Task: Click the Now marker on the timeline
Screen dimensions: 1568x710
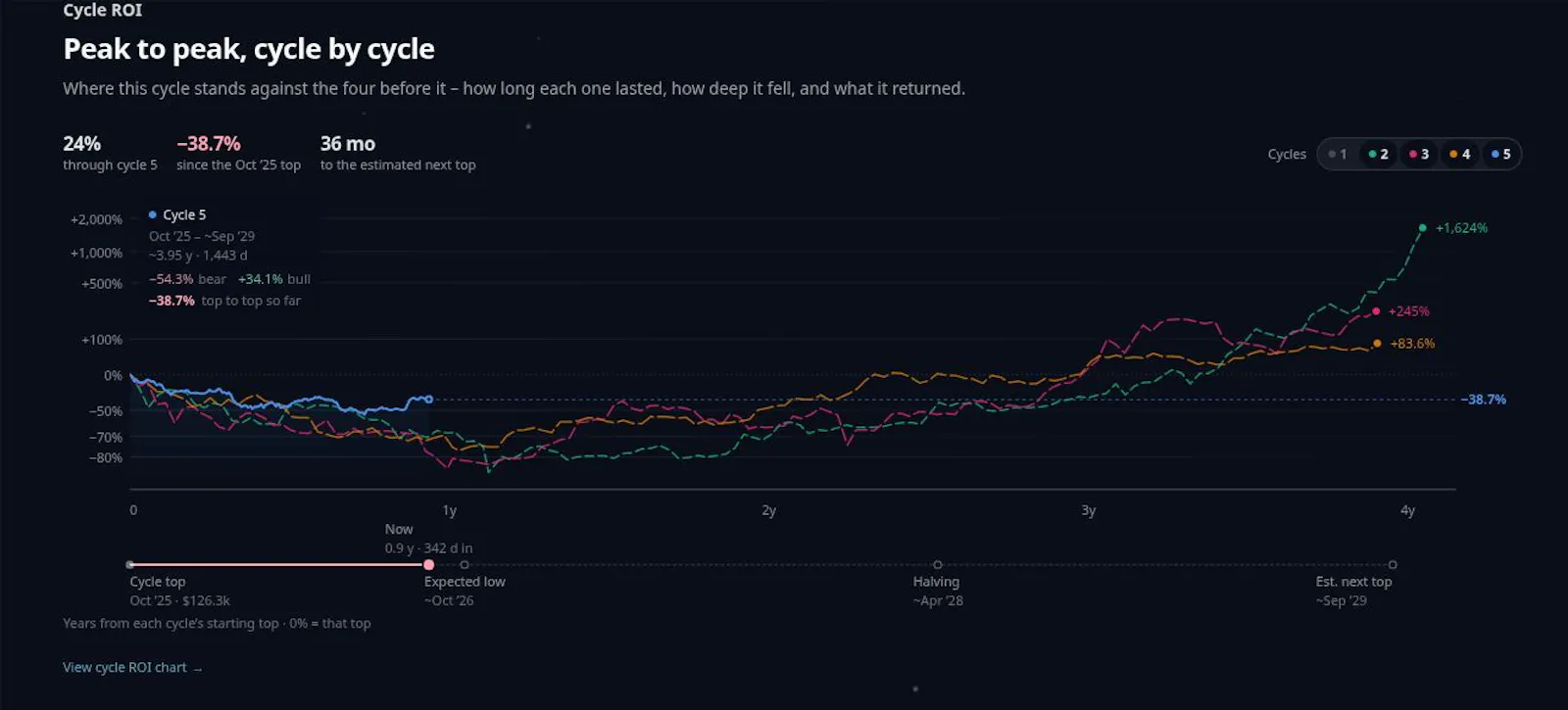Action: pyautogui.click(x=428, y=565)
